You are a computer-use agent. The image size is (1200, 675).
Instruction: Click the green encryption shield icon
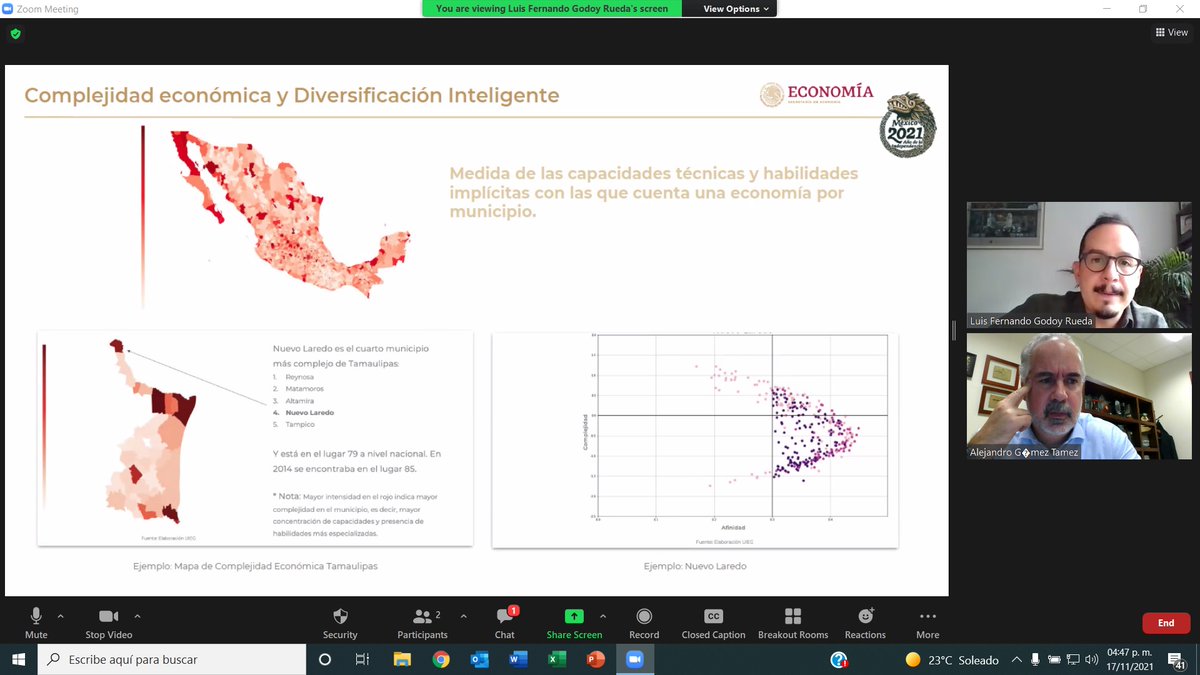pyautogui.click(x=15, y=33)
